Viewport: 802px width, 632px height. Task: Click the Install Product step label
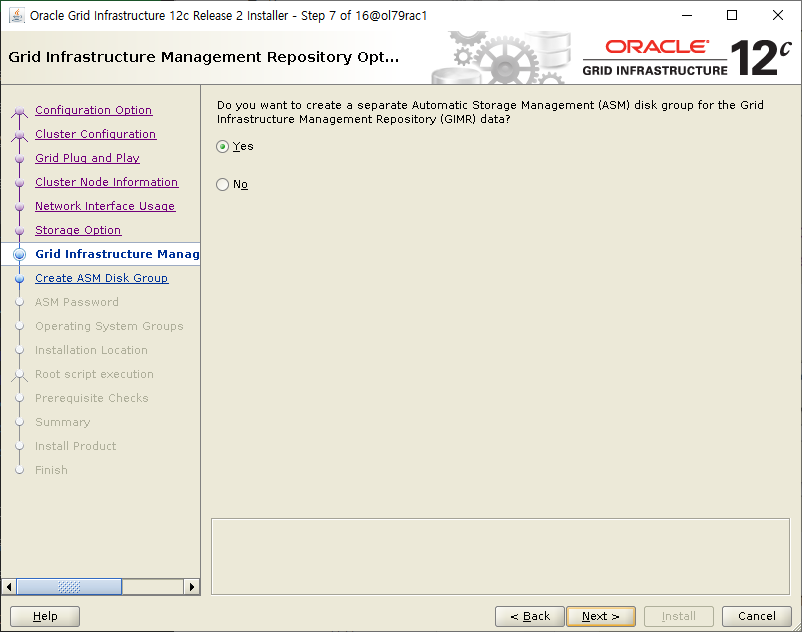tap(75, 446)
